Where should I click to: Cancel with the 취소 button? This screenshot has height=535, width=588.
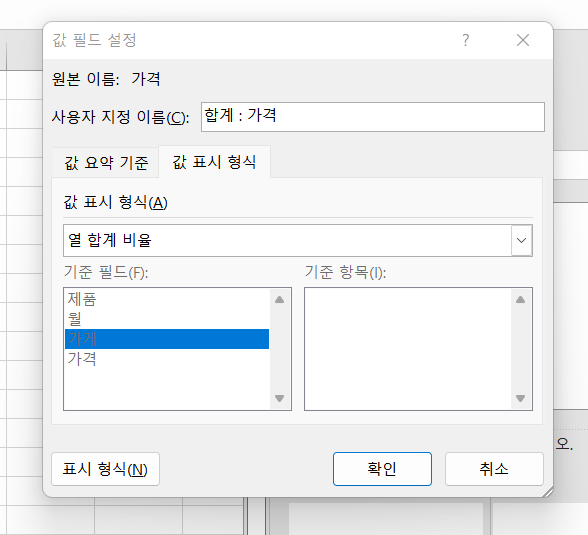click(x=494, y=469)
